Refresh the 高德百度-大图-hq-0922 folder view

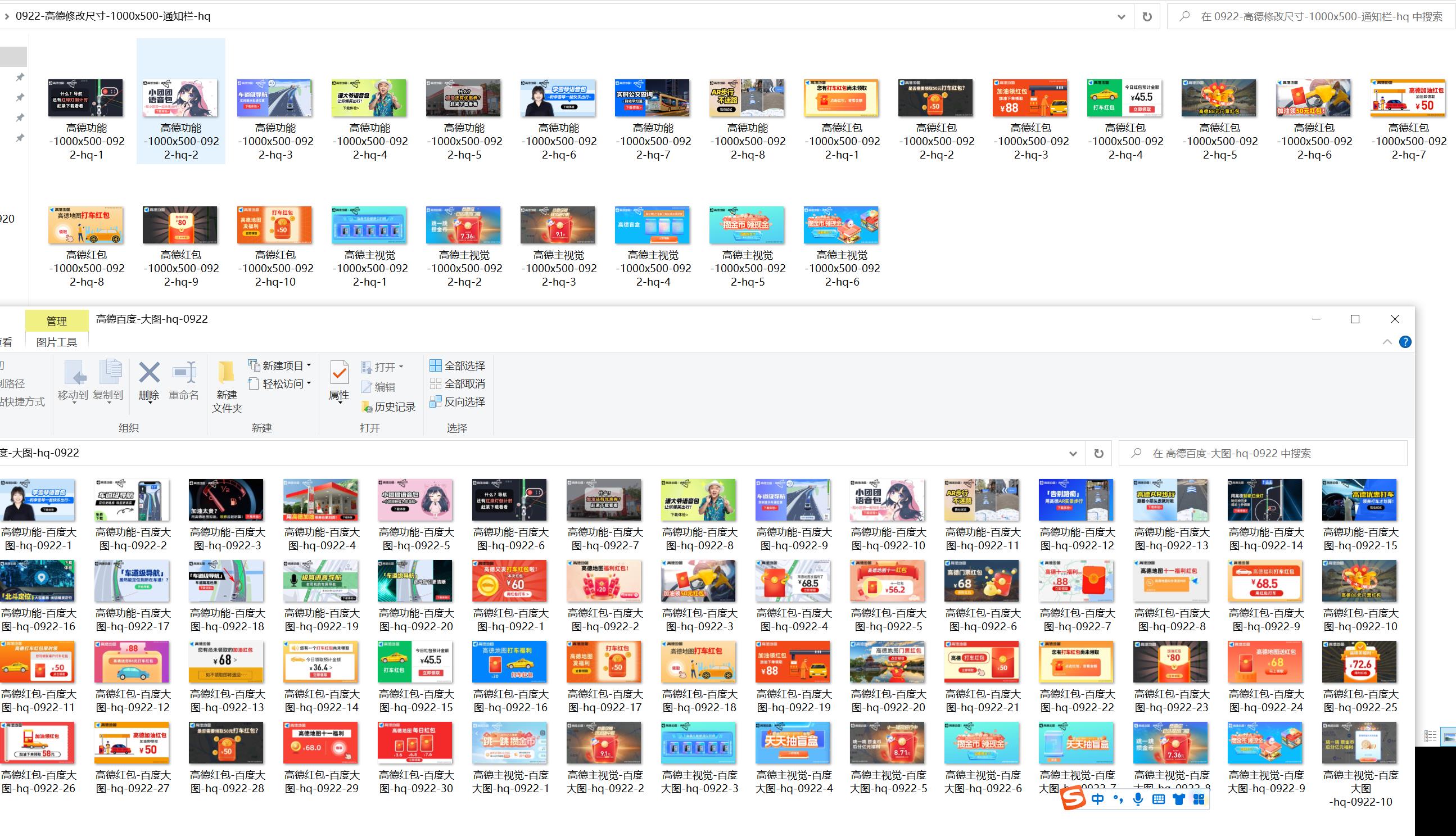tap(1098, 454)
